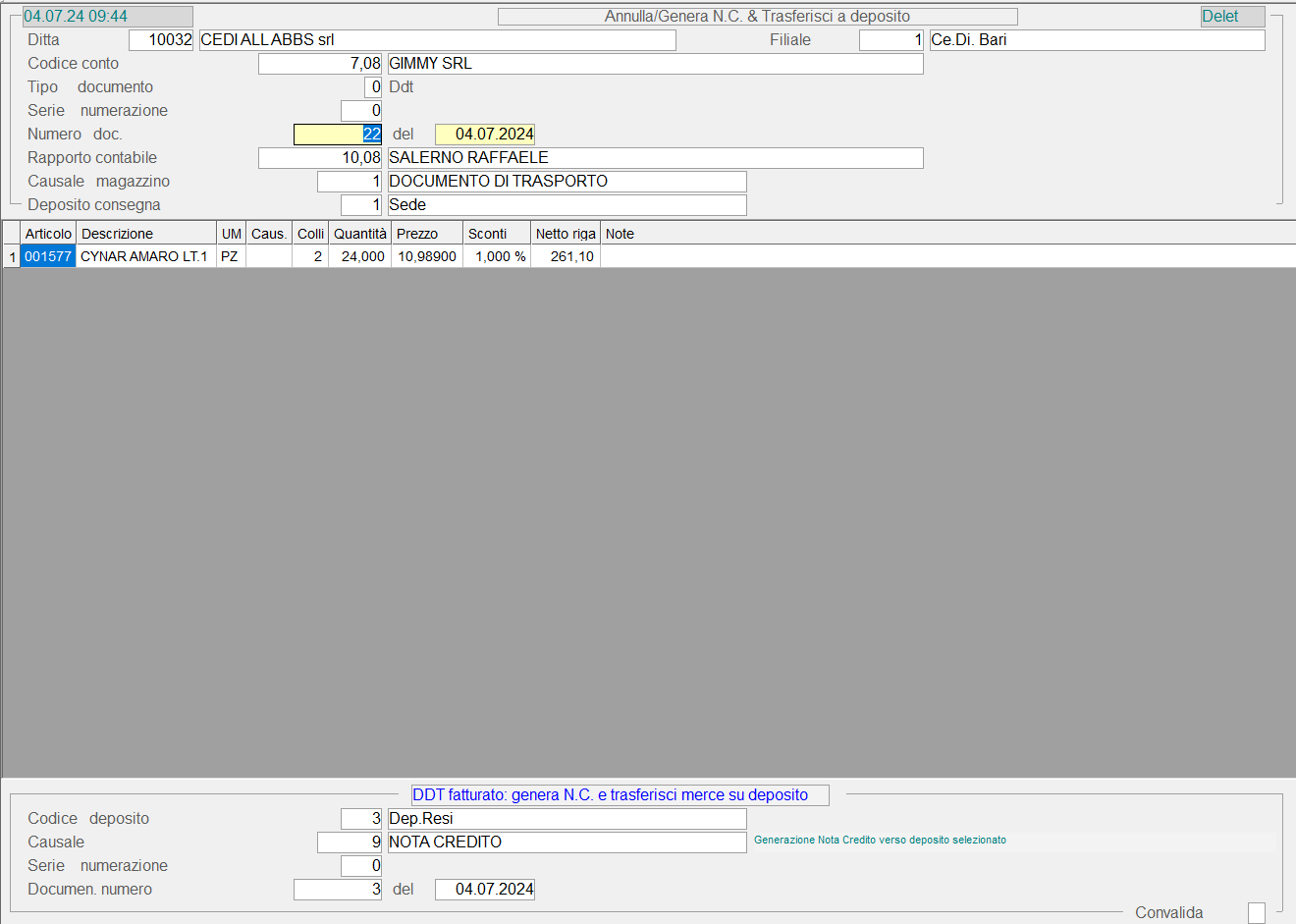Click the Descrizione column header

[x=145, y=234]
